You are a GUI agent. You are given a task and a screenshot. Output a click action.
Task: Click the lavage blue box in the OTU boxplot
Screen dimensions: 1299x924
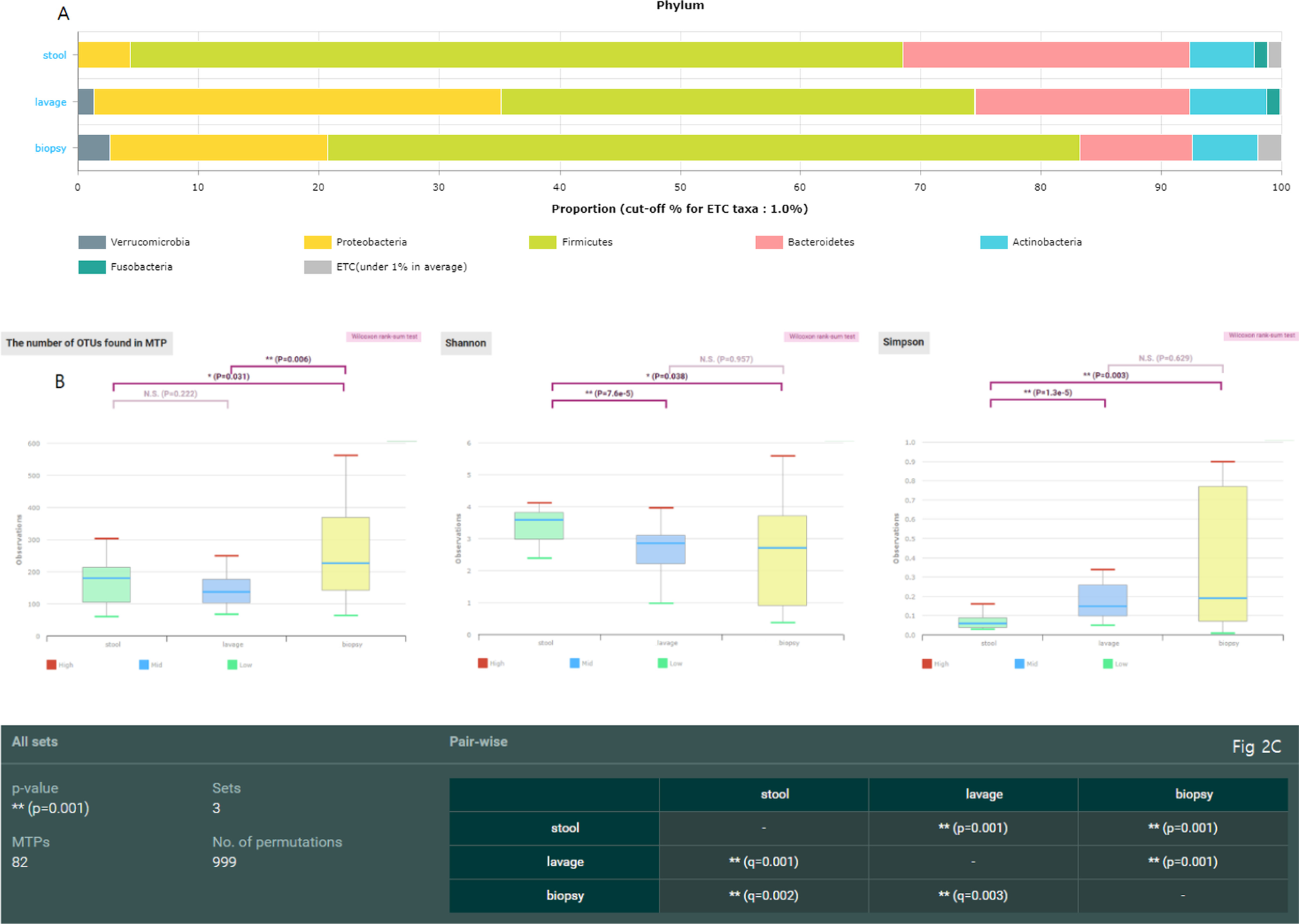[x=226, y=591]
